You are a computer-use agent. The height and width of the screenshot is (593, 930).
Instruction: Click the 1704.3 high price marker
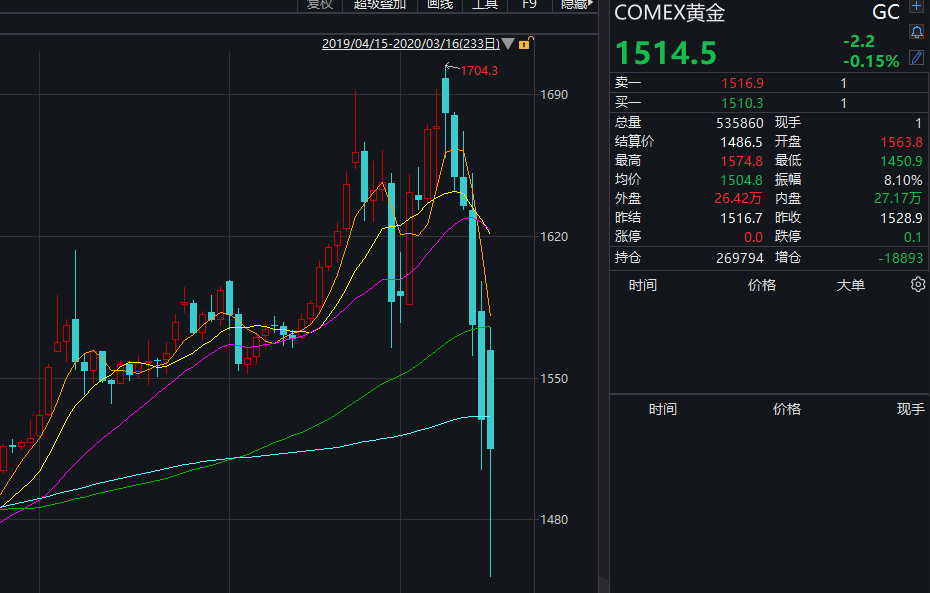pos(479,70)
